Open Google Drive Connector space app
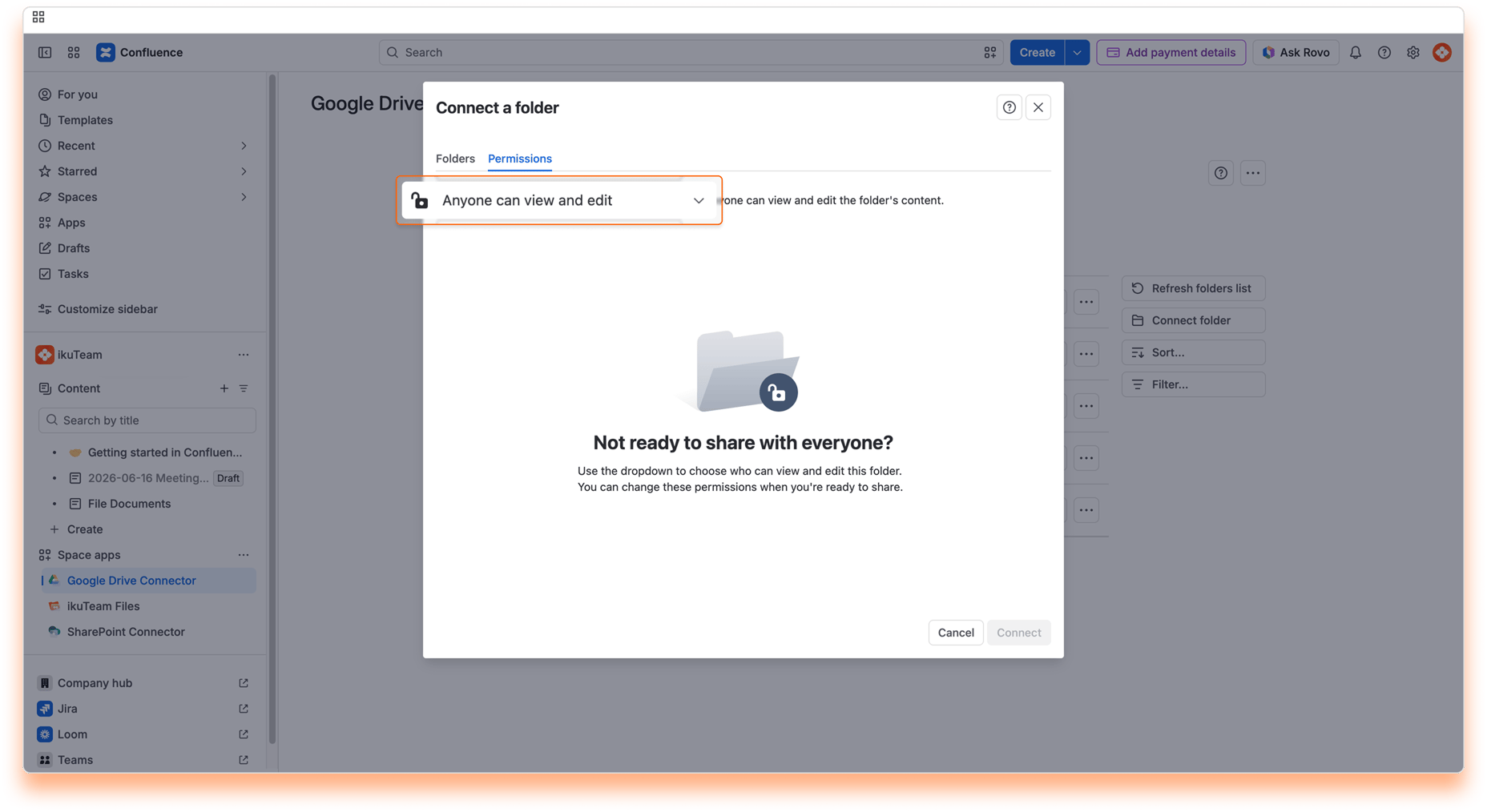The image size is (1487, 812). [x=147, y=581]
